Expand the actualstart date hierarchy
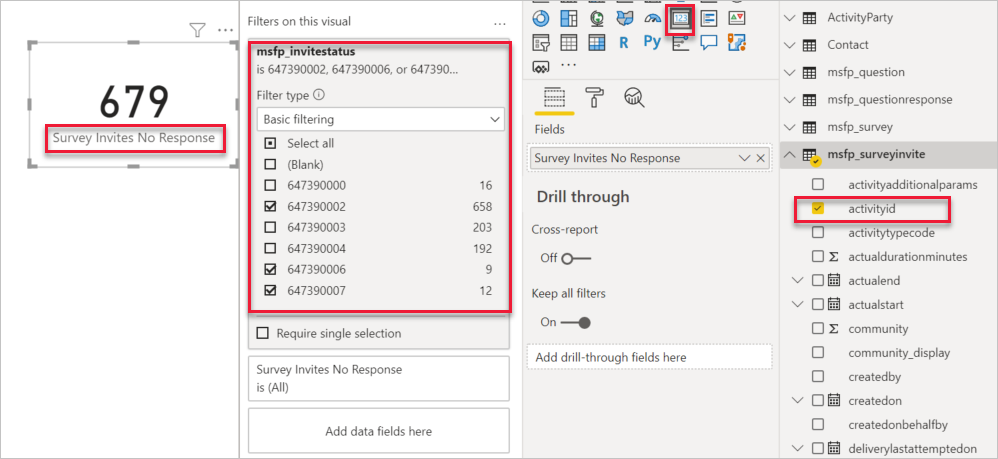This screenshot has width=998, height=459. point(798,305)
